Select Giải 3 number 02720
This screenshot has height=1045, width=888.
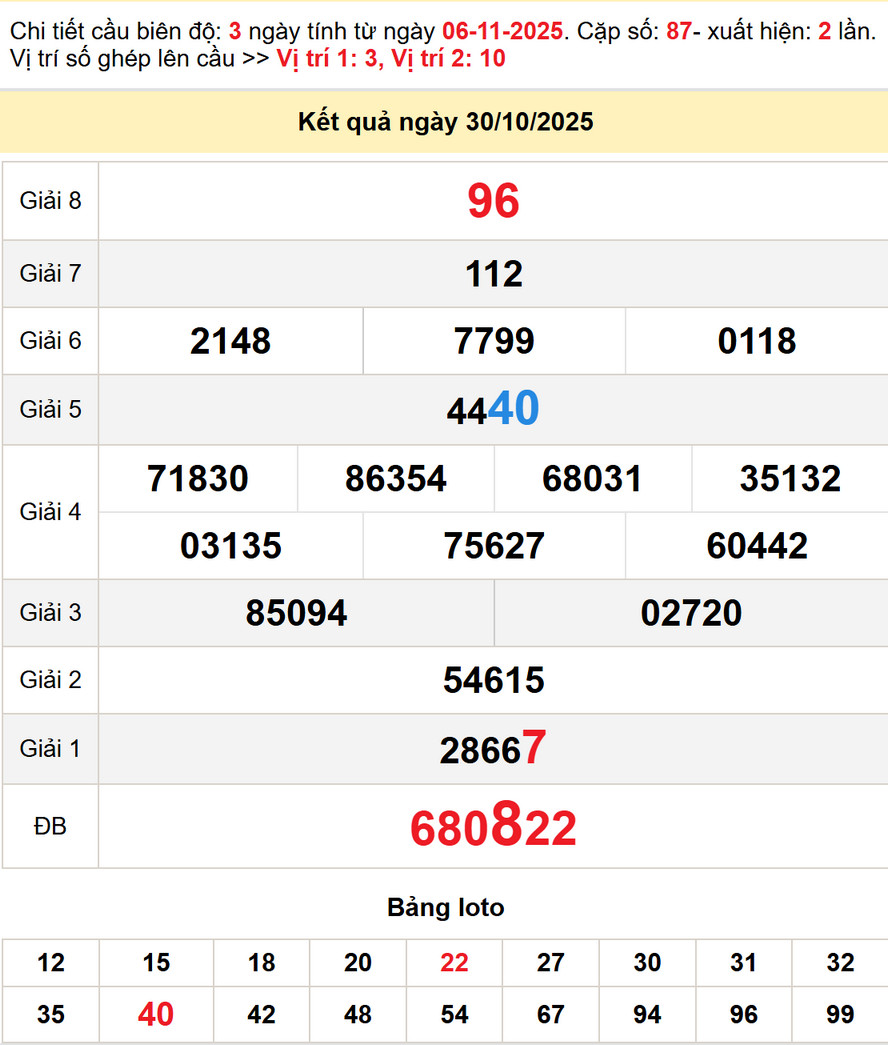click(x=691, y=613)
